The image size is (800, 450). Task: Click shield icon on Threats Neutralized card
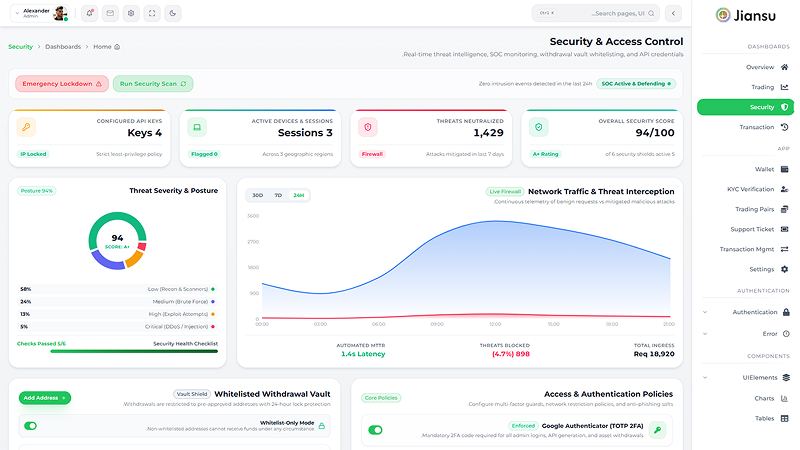(x=368, y=127)
